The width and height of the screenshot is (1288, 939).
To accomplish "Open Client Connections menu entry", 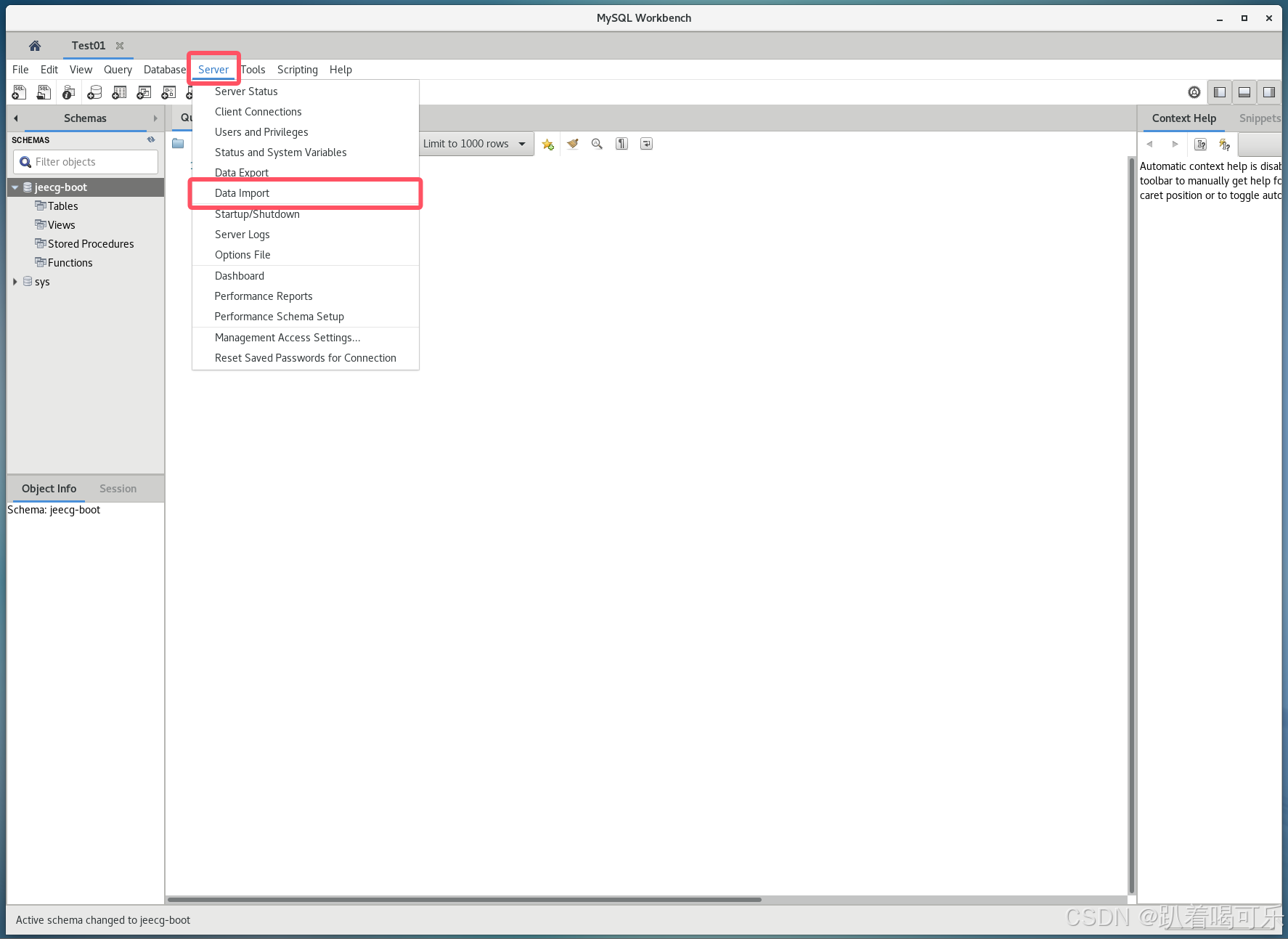I will [306, 112].
